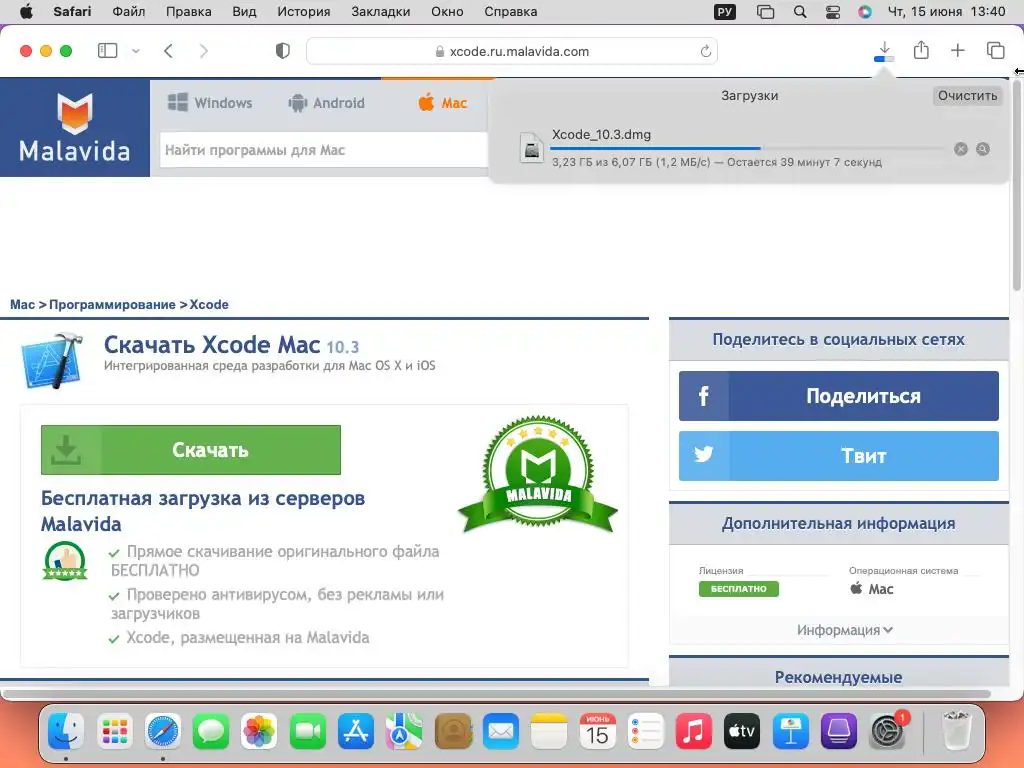1024x768 pixels.
Task: Open the Malavida logo home link
Action: click(75, 127)
